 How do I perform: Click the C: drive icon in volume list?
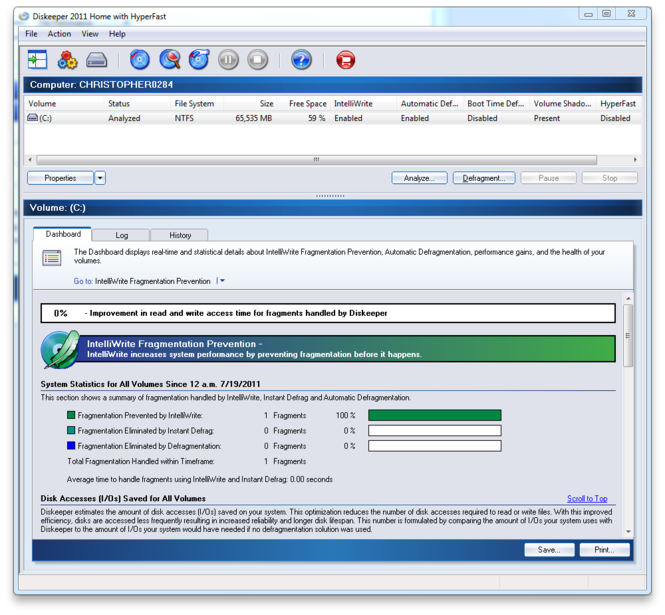(x=32, y=117)
